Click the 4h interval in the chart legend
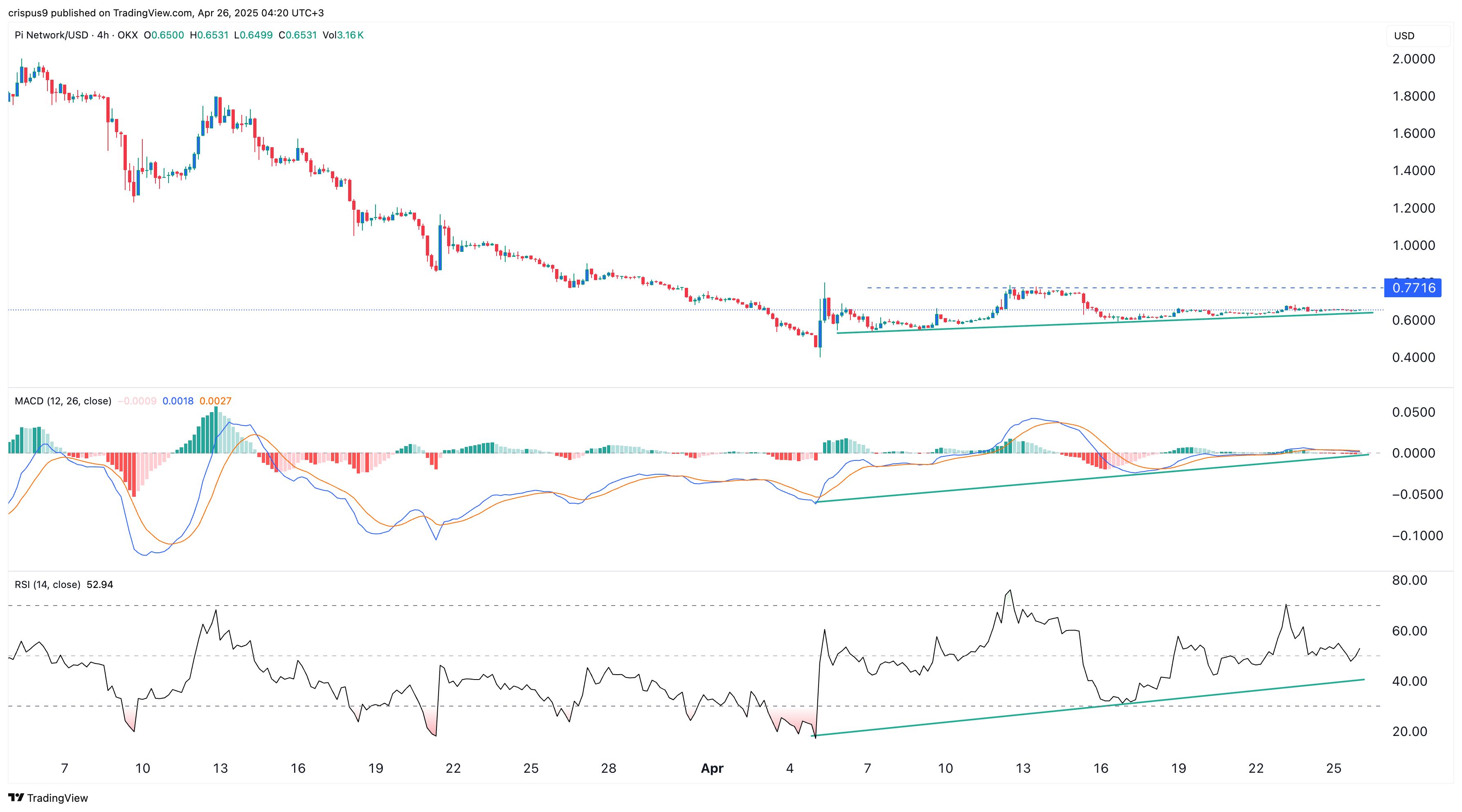The width and height of the screenshot is (1462, 812). pyautogui.click(x=103, y=35)
